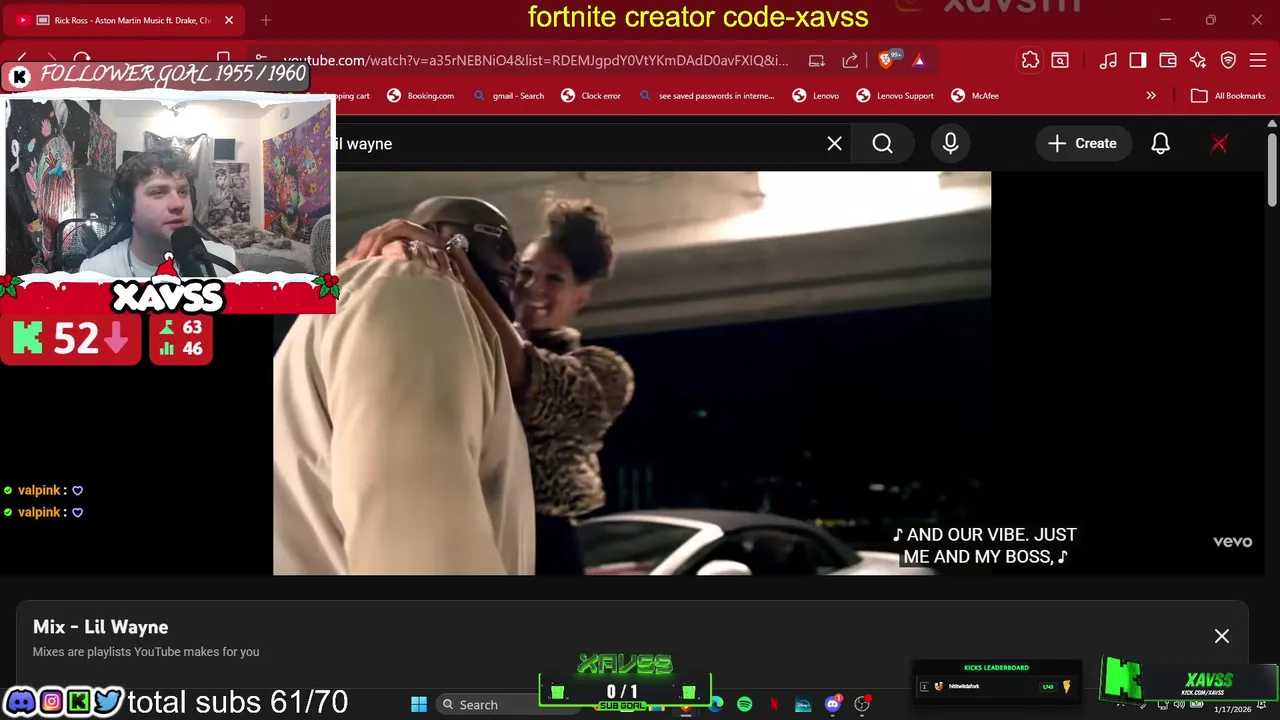Open the All Bookmarks folder
This screenshot has width=1280, height=720.
pyautogui.click(x=1228, y=96)
